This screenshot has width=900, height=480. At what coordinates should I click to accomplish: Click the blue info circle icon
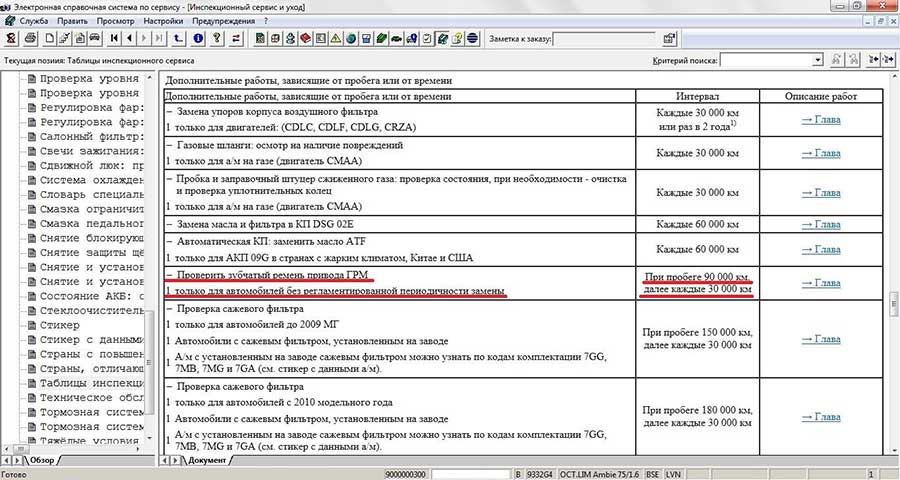pyautogui.click(x=198, y=38)
